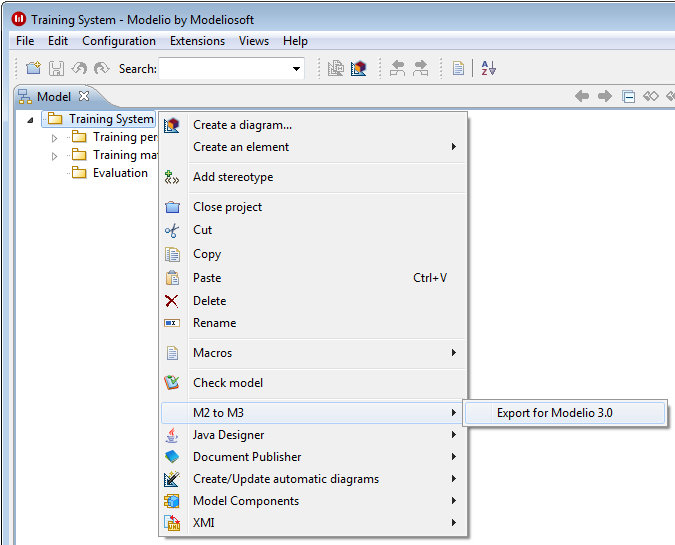Click the Create a diagram menu icon

(x=172, y=125)
